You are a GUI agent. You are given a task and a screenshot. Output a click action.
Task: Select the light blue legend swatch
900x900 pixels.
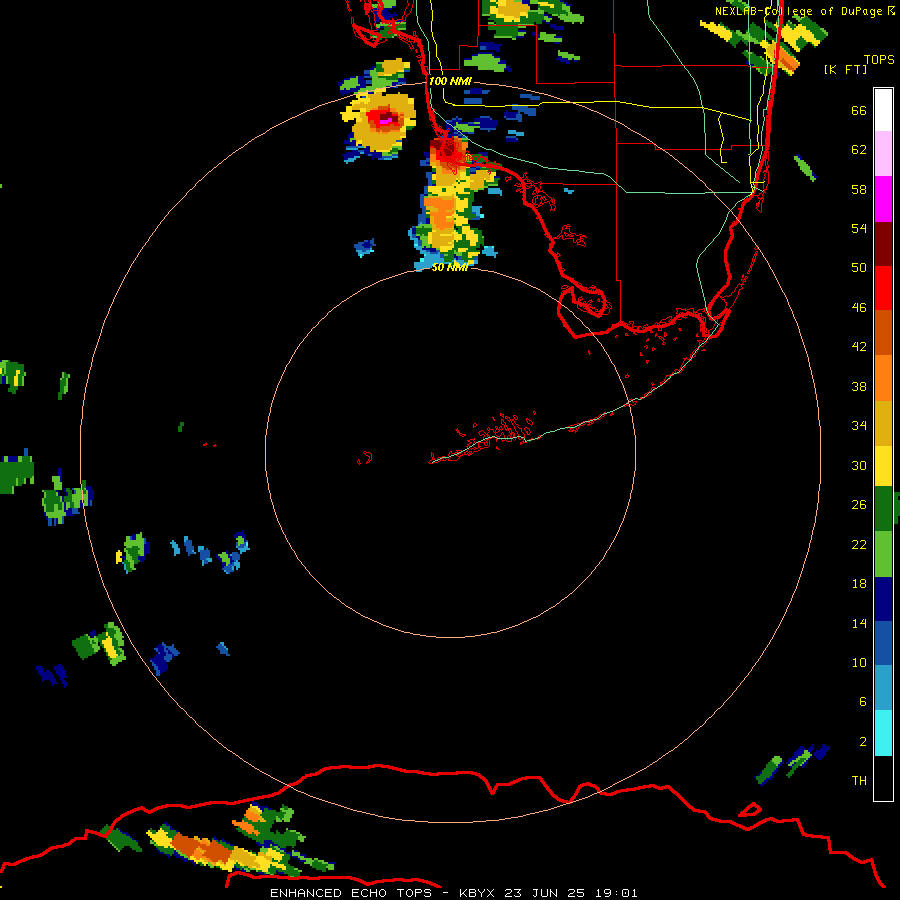pyautogui.click(x=883, y=688)
